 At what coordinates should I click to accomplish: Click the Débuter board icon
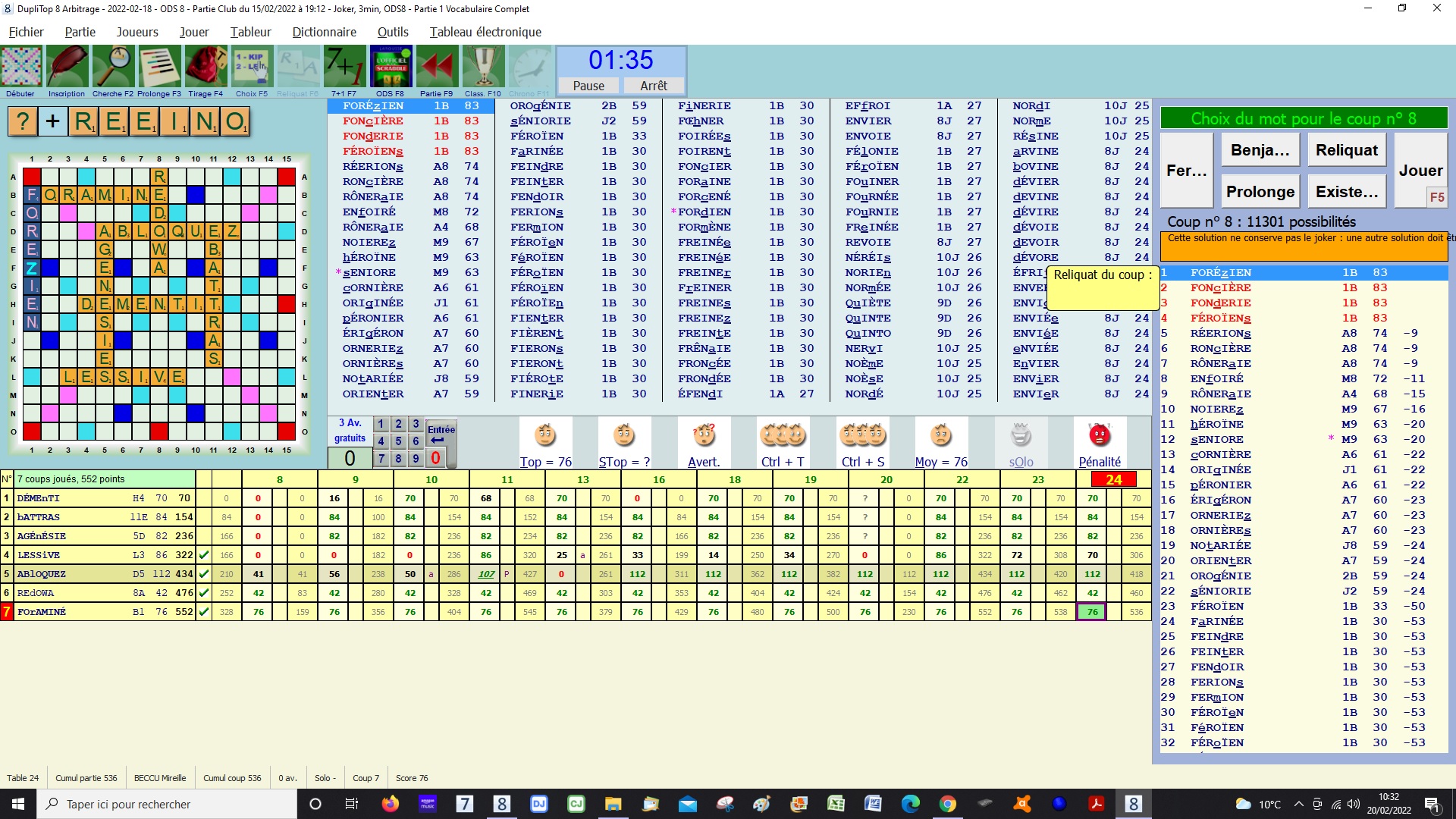point(21,67)
